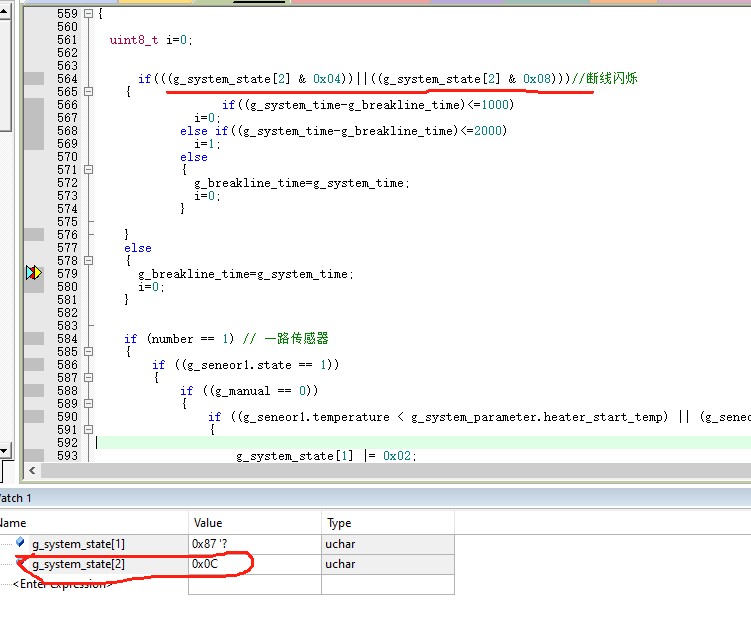
Task: Click the g_breakline_time assignment on line 572
Action: tap(302, 183)
